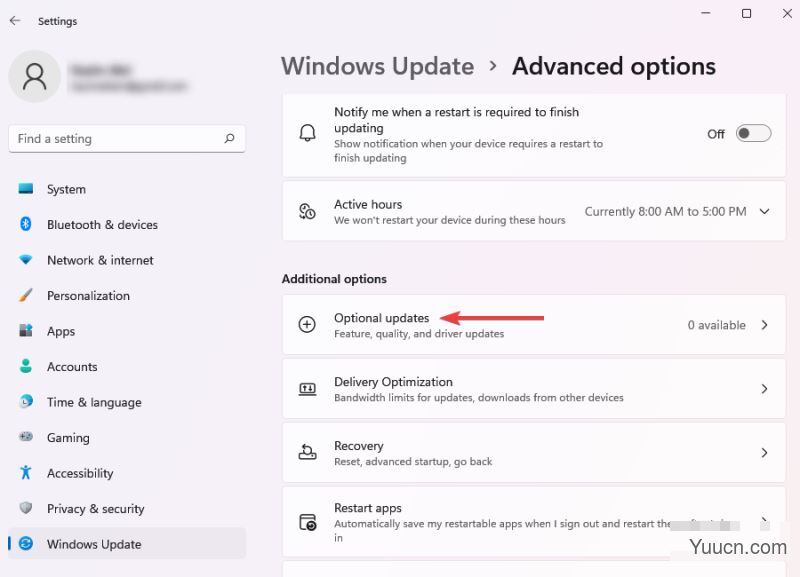The image size is (800, 577).
Task: Open Time & language settings
Action: (x=127, y=402)
